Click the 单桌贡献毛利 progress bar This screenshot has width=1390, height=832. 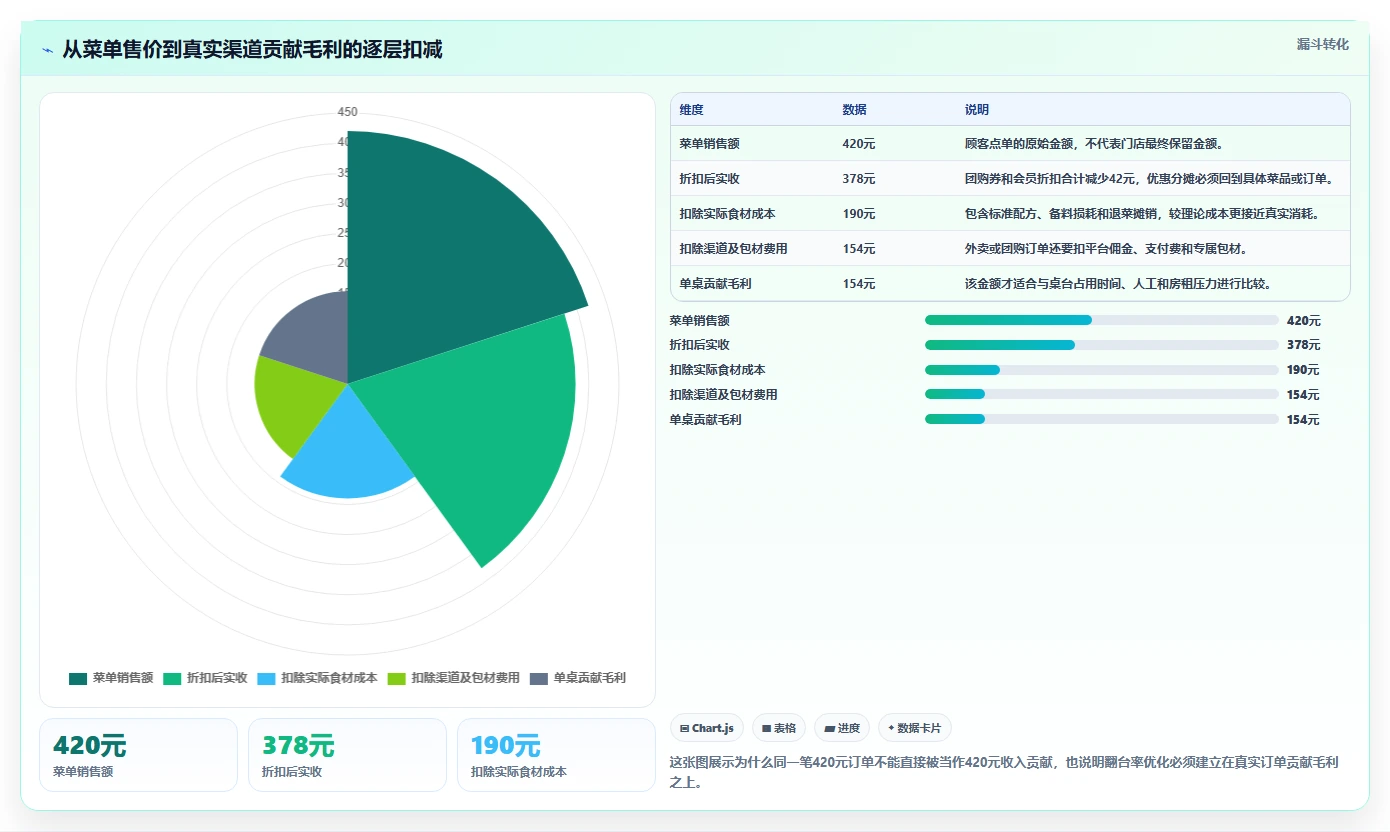pos(1101,419)
